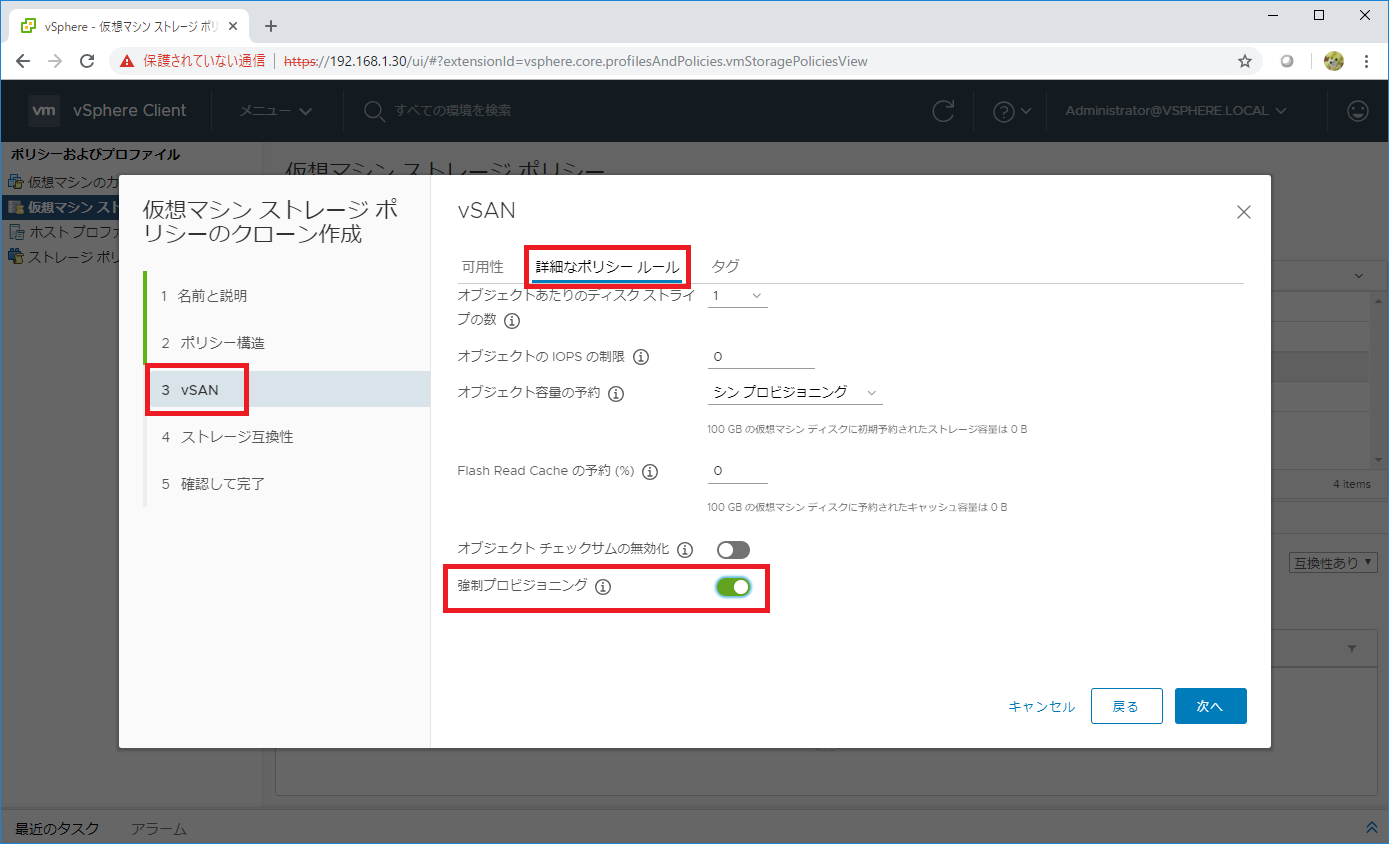Click キャンセル to cancel wizard
The image size is (1389, 844).
tap(1042, 707)
